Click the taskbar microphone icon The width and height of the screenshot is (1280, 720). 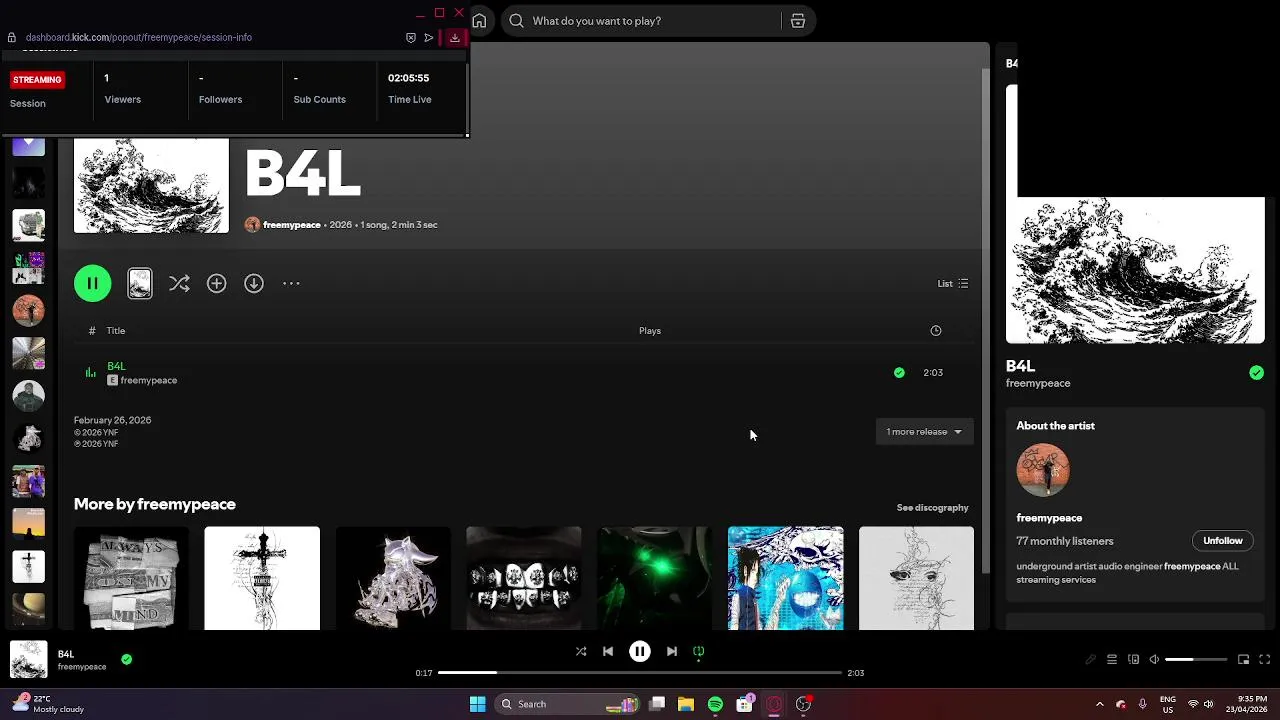click(x=1142, y=705)
